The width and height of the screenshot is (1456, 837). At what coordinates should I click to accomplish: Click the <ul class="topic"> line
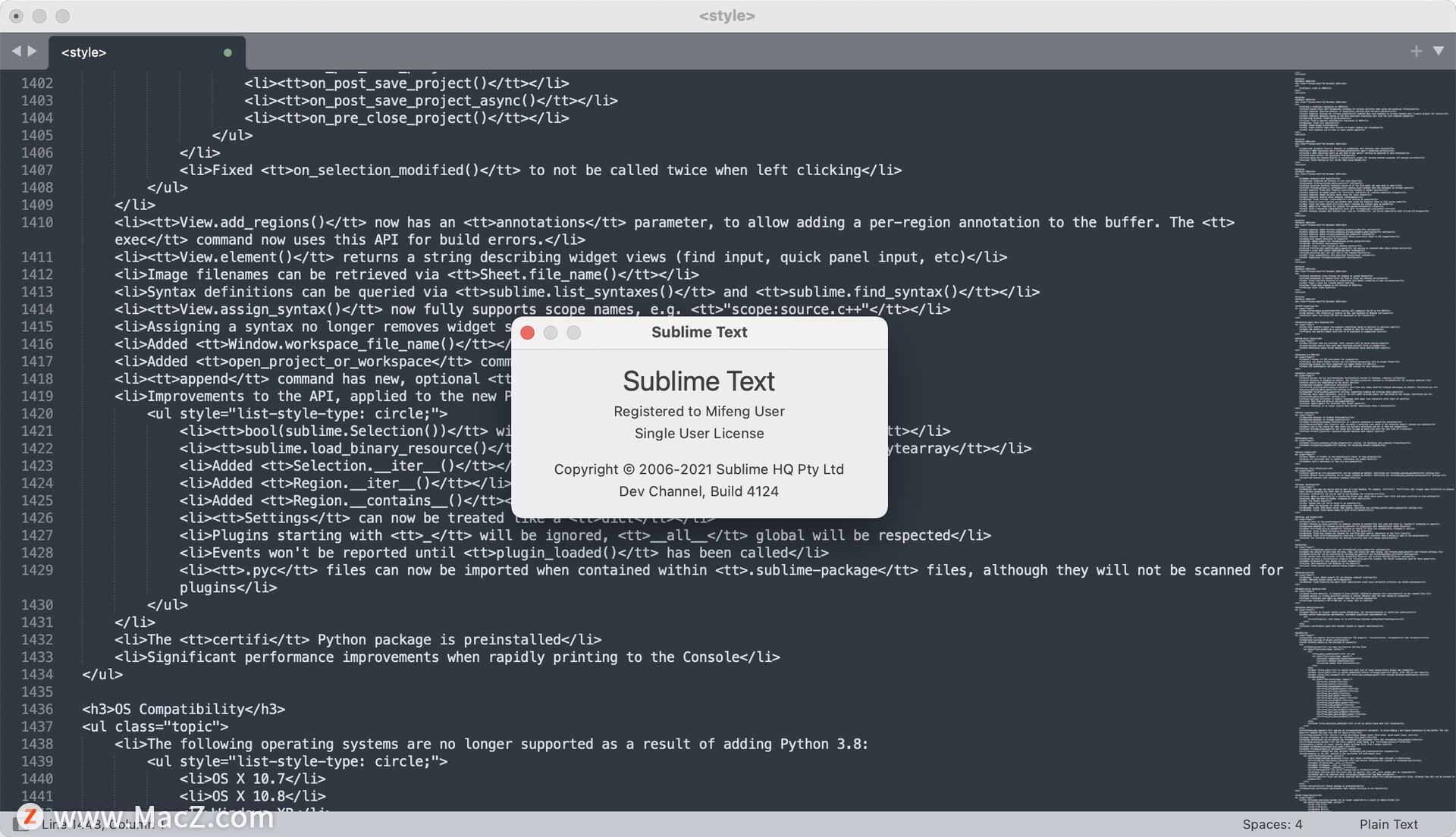coord(155,726)
